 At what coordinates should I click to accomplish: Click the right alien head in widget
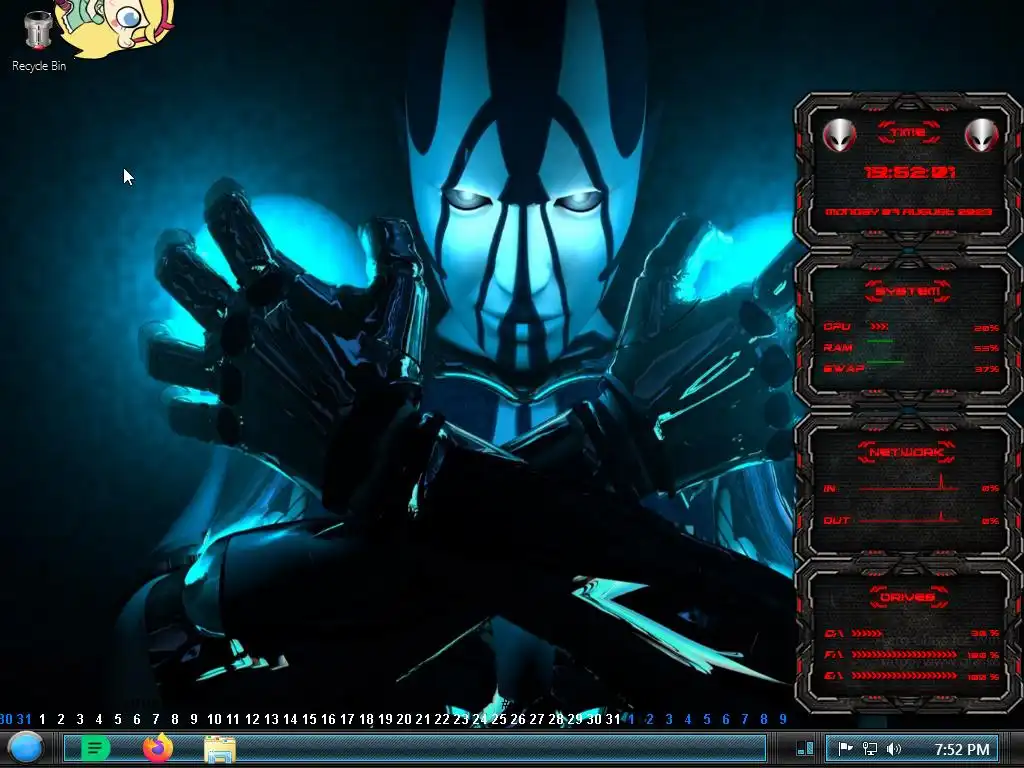pos(981,135)
